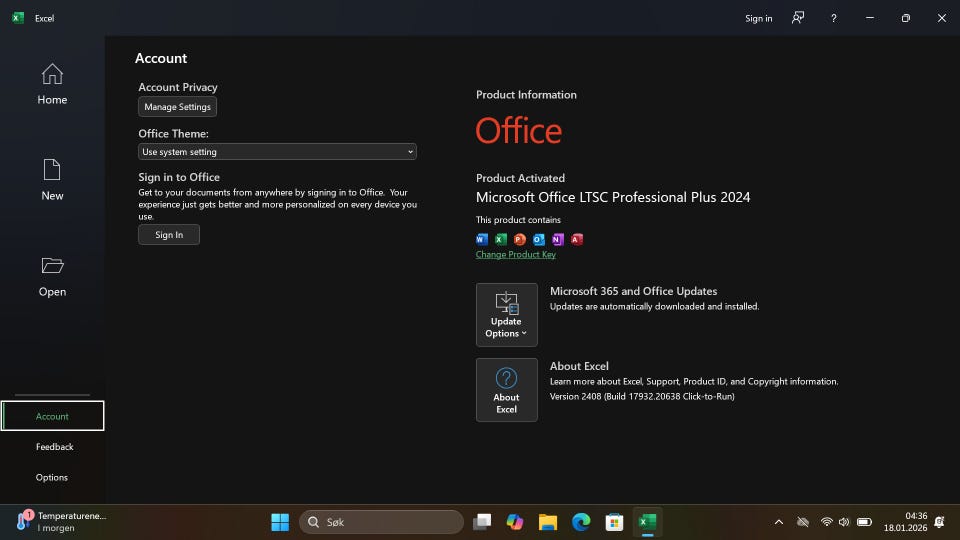Image resolution: width=960 pixels, height=540 pixels.
Task: Click the Access icon in product list
Action: point(577,239)
